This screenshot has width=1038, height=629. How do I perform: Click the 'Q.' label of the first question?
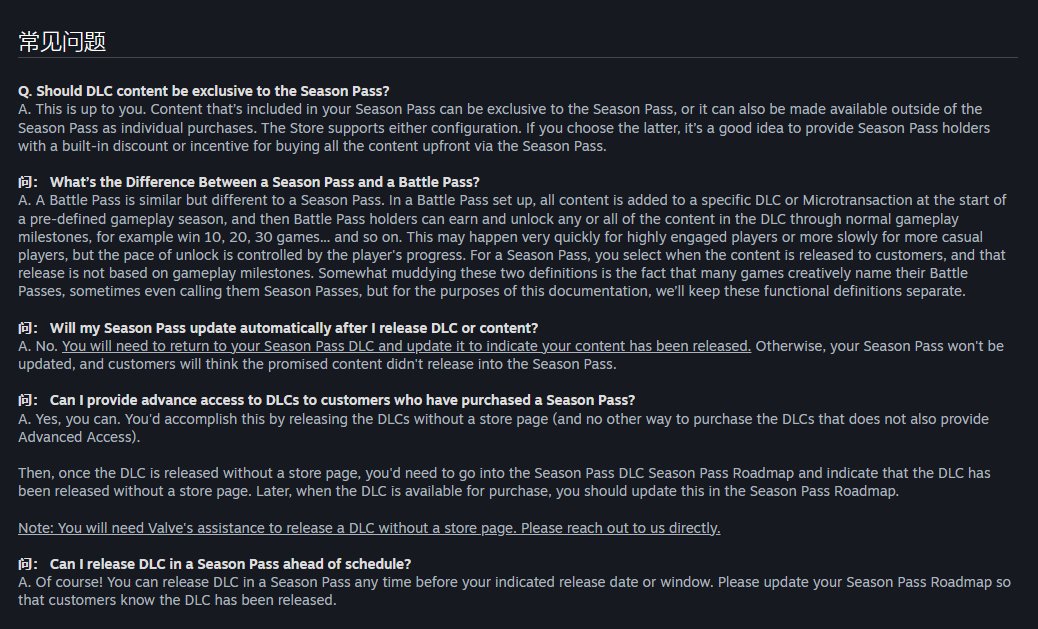(x=24, y=91)
